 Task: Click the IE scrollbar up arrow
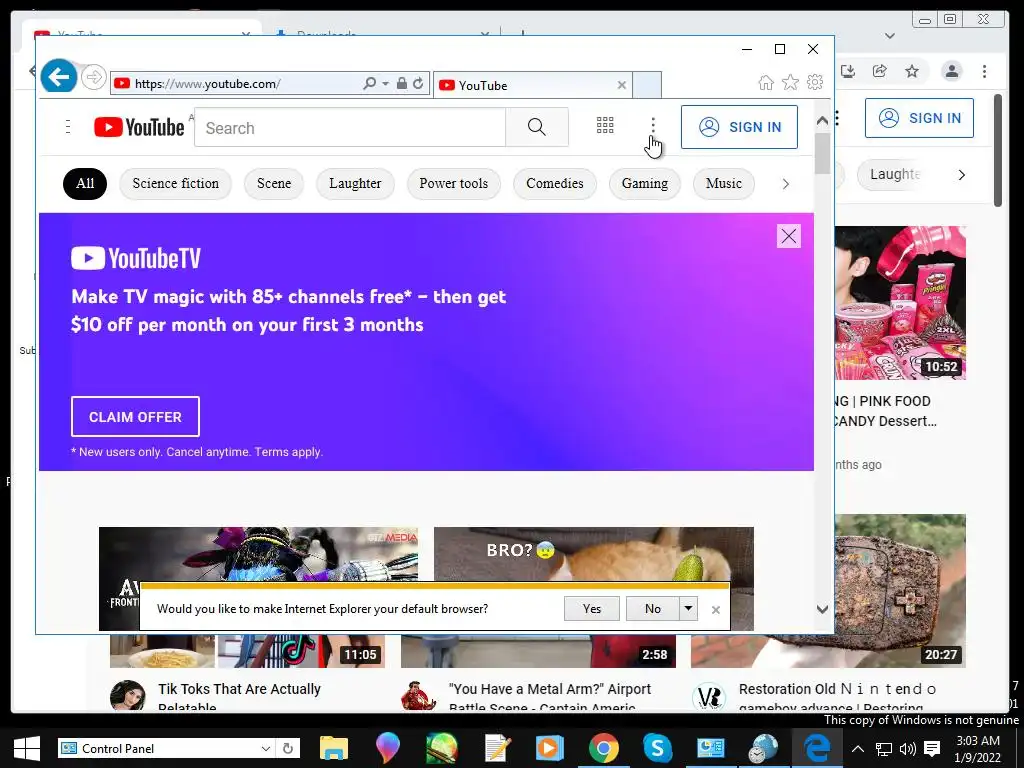click(822, 121)
